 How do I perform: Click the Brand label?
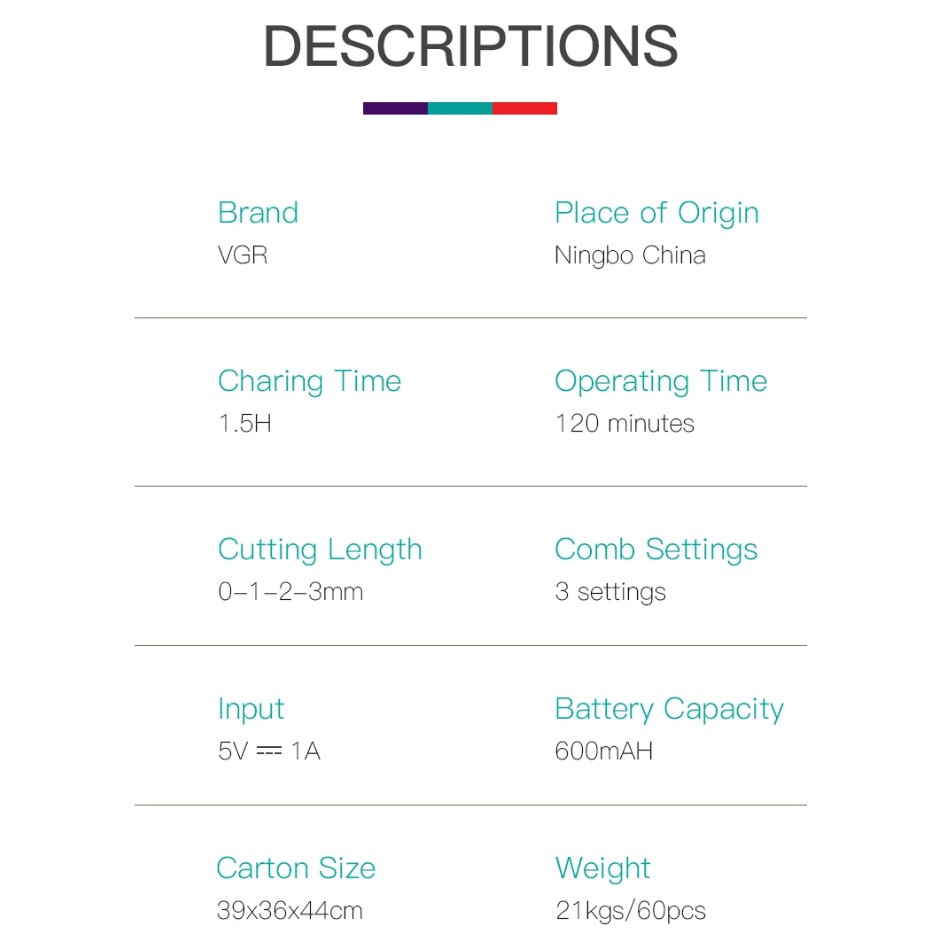point(258,213)
